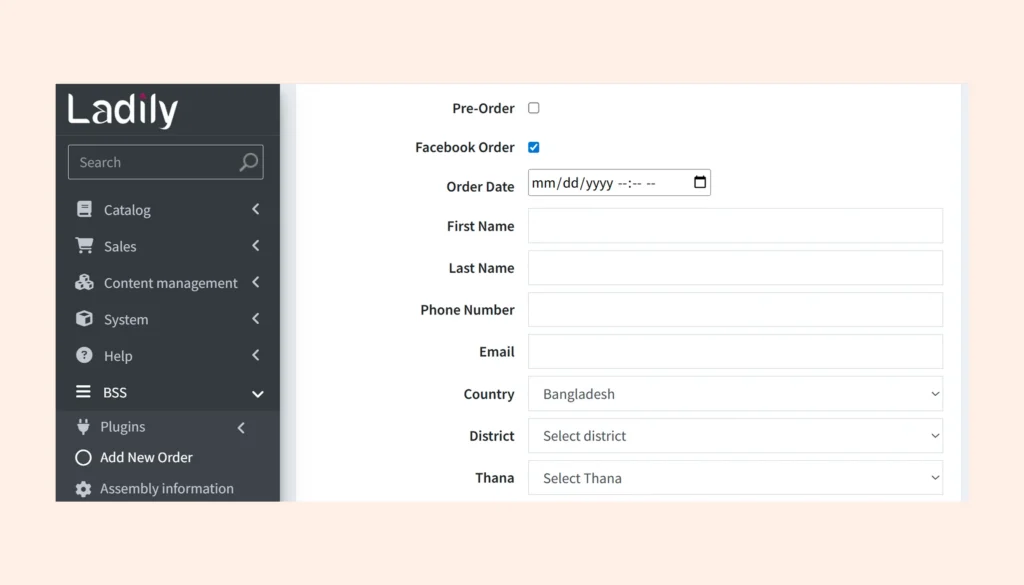This screenshot has width=1024, height=585.
Task: Open the Select district dropdown
Action: tap(735, 436)
